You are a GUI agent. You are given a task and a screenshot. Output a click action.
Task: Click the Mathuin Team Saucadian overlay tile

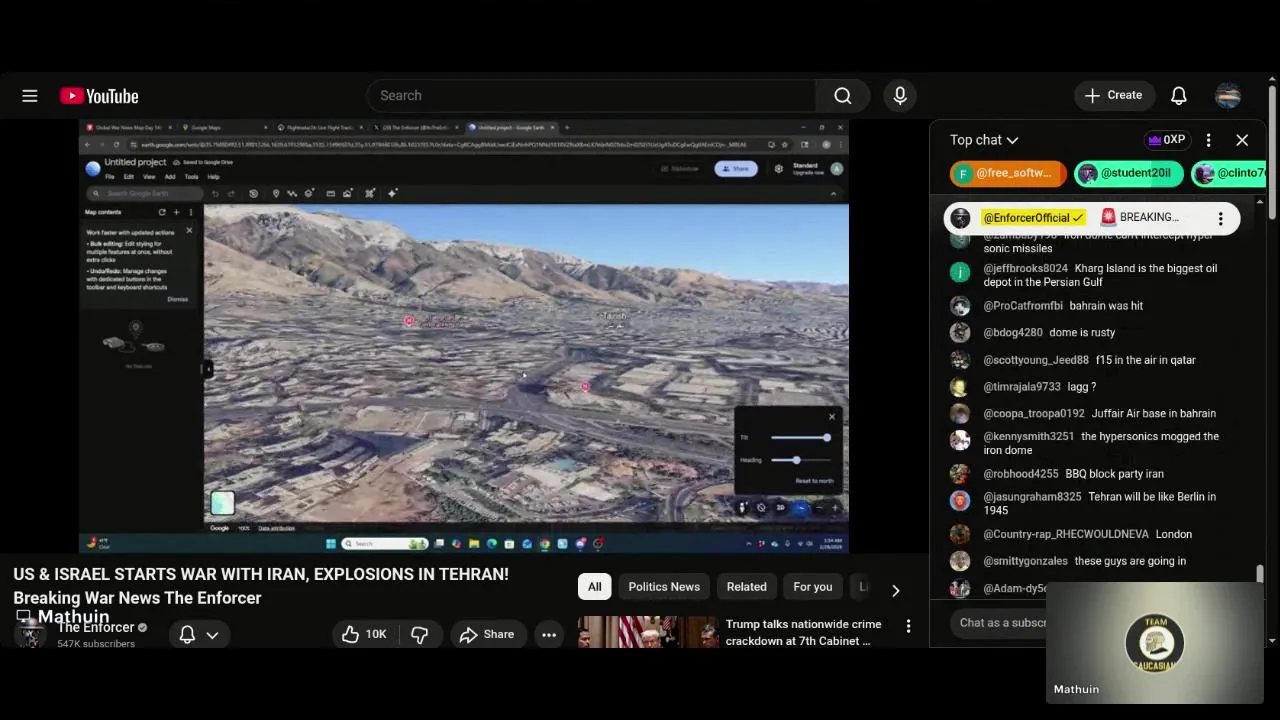(x=1155, y=642)
